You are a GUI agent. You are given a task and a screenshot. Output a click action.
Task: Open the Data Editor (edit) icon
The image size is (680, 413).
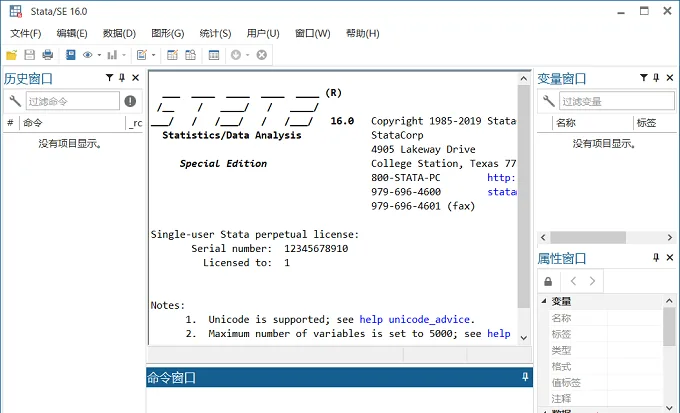click(x=172, y=55)
